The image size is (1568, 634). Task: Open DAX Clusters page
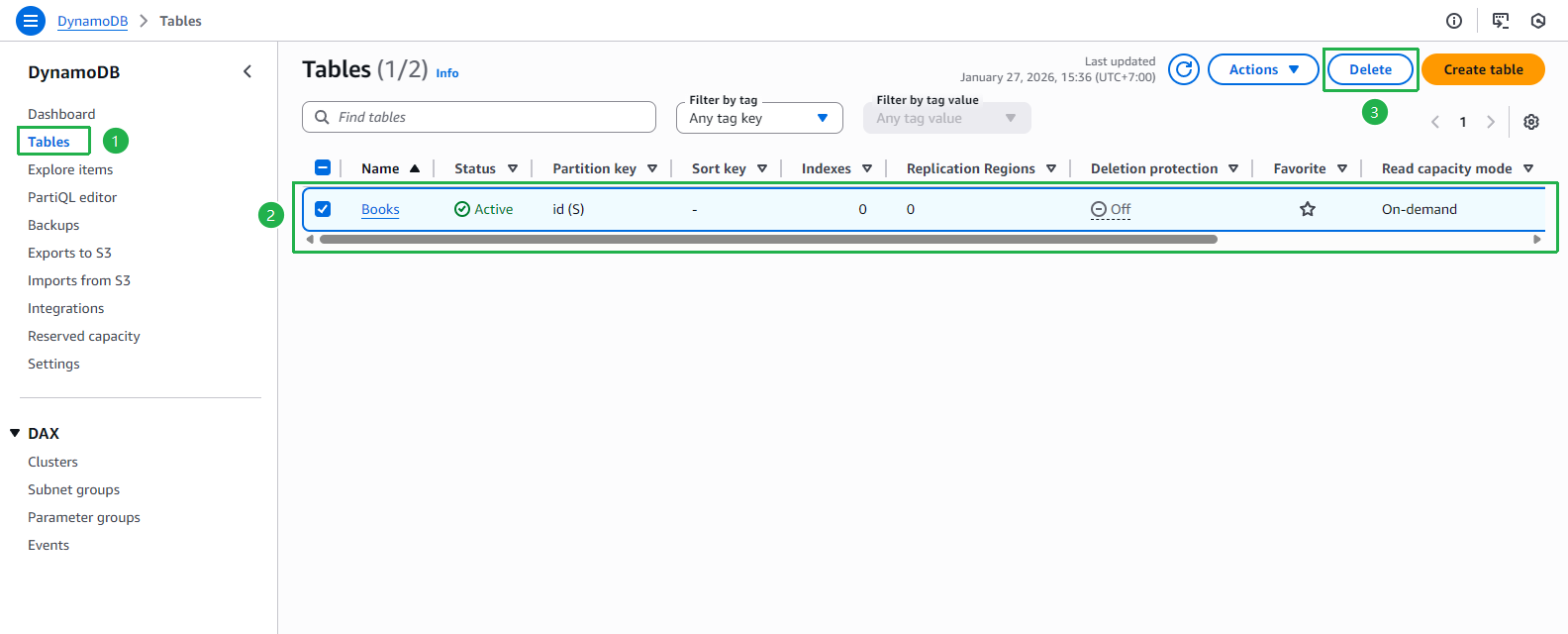(52, 462)
